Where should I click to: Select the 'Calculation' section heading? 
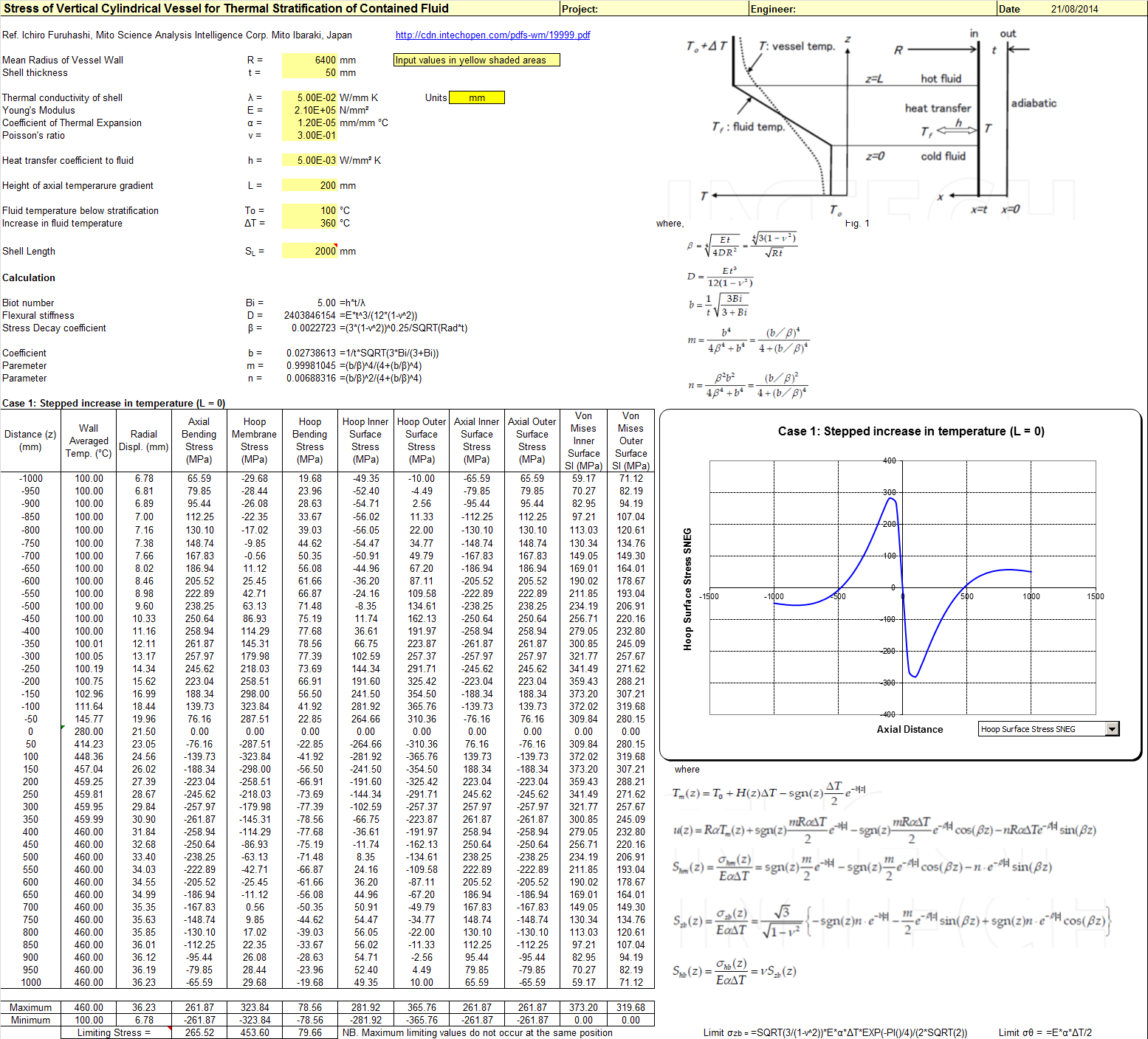(29, 277)
